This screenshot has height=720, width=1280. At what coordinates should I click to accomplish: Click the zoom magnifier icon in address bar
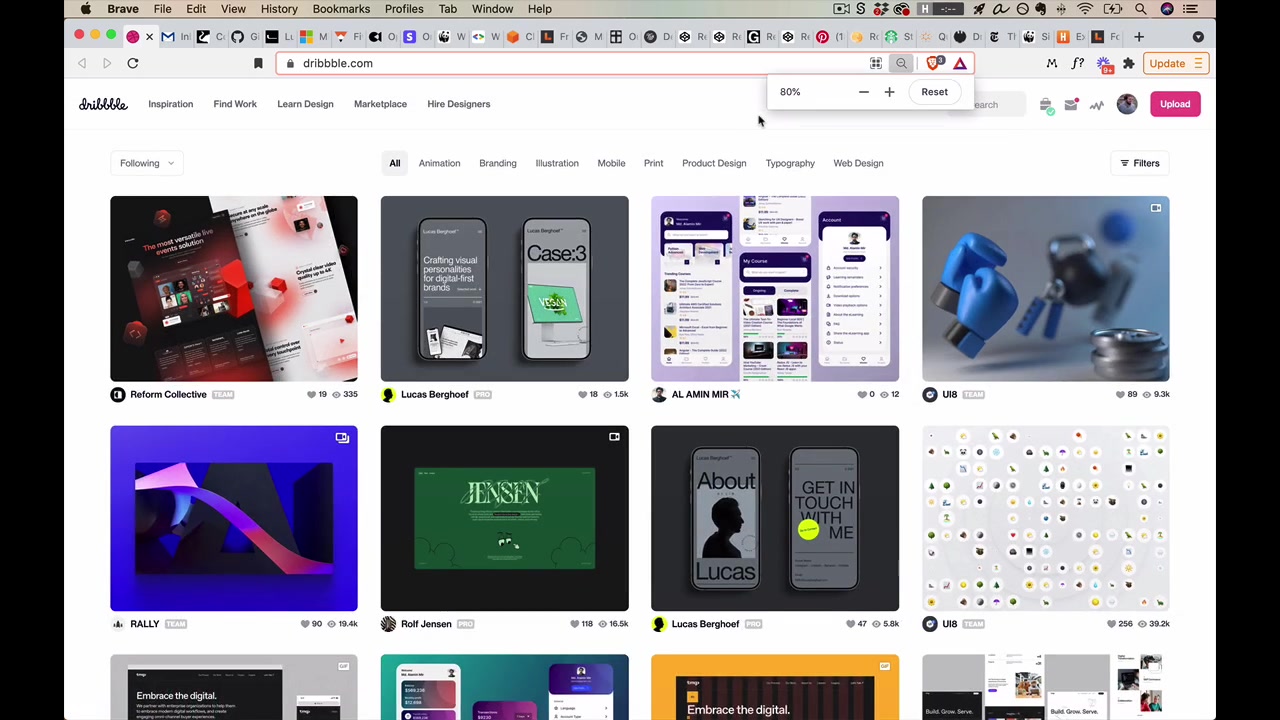[x=901, y=63]
